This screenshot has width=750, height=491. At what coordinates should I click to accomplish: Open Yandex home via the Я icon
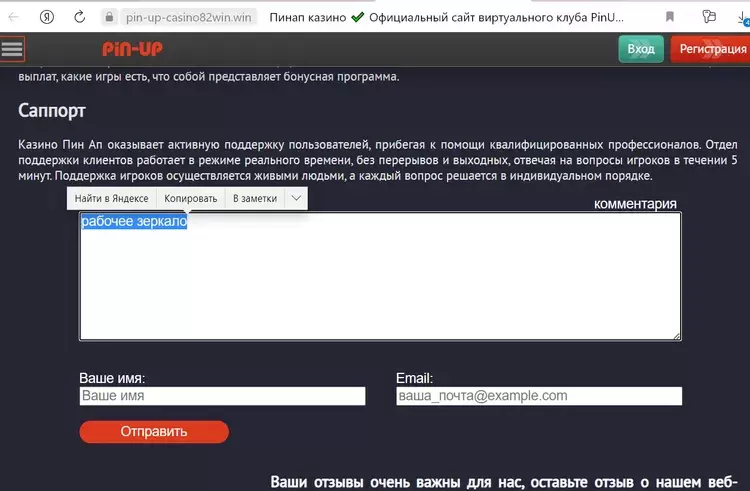pos(46,17)
